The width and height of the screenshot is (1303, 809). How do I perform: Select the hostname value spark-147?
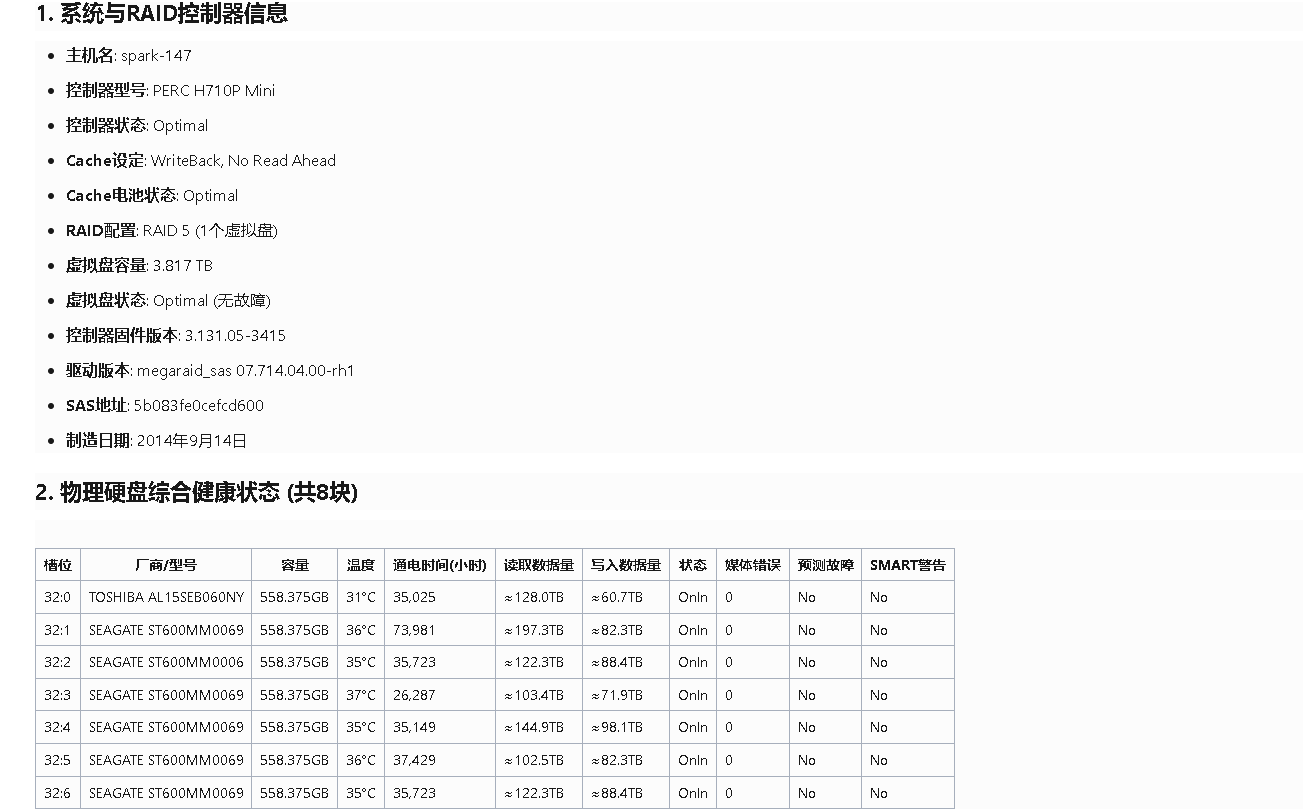(156, 56)
